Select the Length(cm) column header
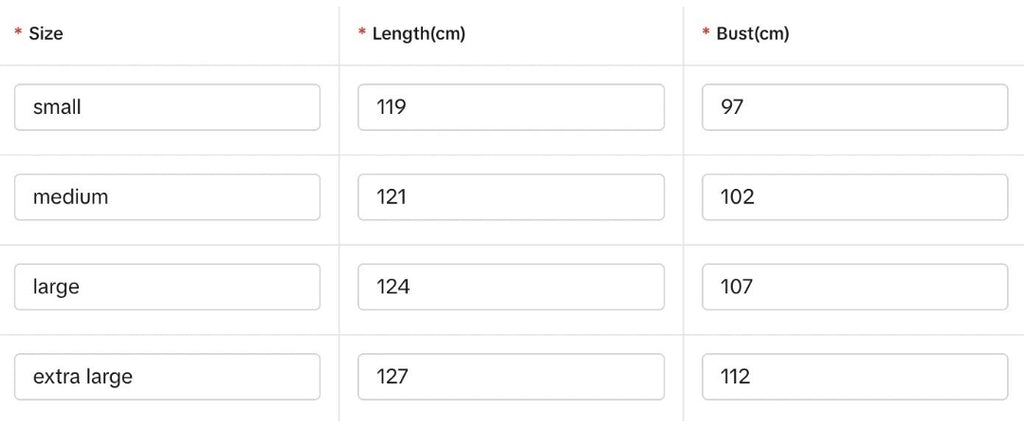 pos(419,34)
